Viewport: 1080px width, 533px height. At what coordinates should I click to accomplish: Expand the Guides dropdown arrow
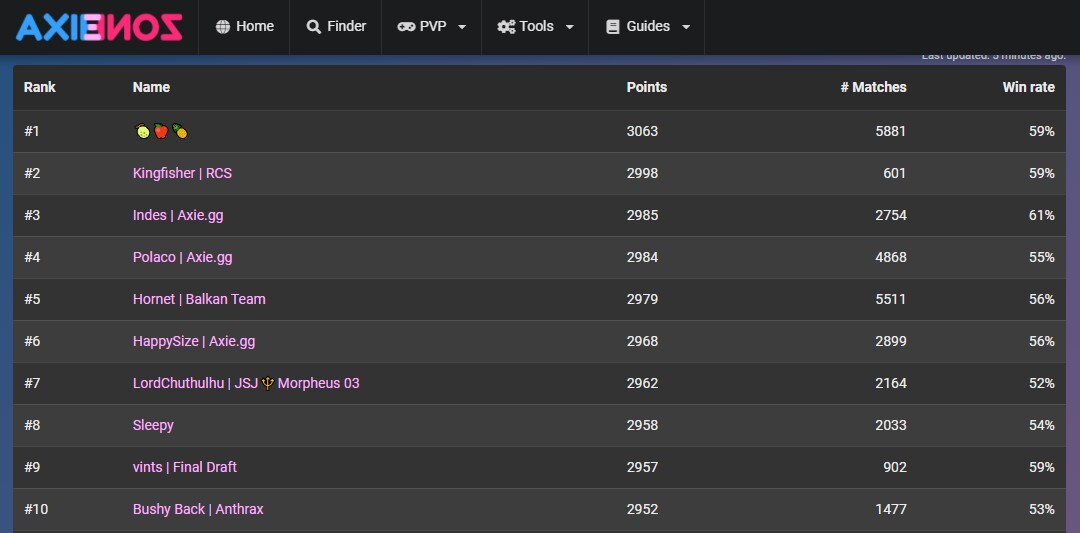(686, 28)
